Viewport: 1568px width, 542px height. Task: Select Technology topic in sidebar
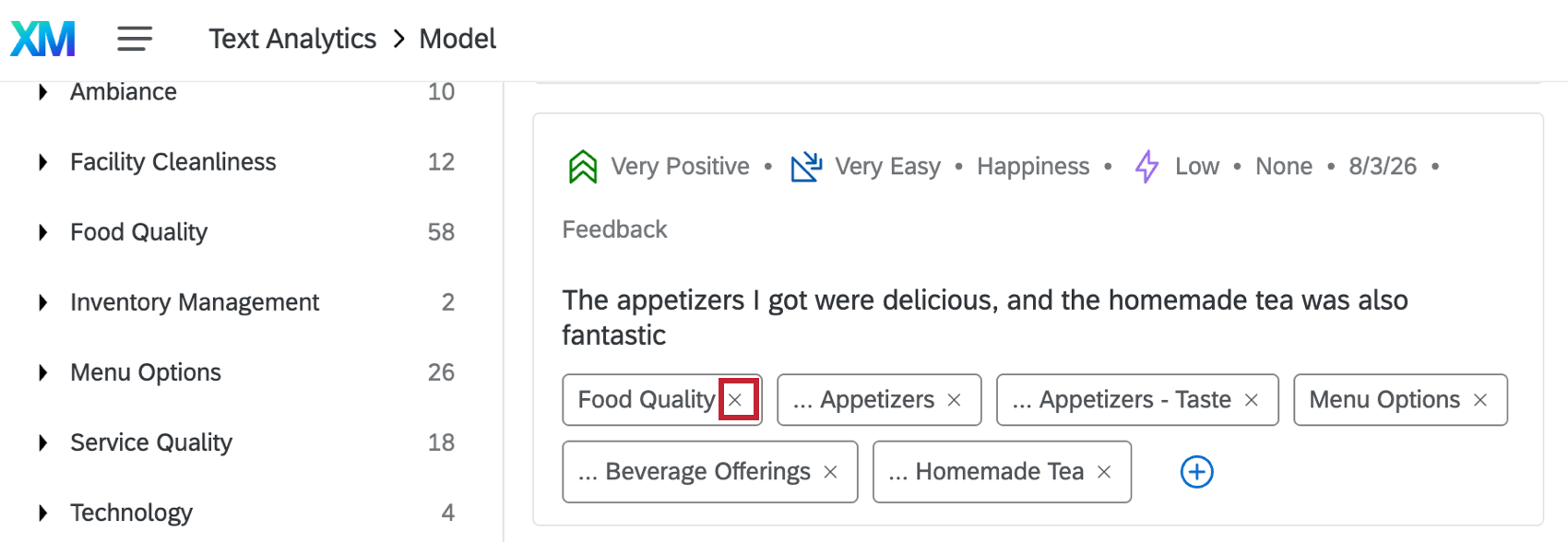click(x=131, y=513)
